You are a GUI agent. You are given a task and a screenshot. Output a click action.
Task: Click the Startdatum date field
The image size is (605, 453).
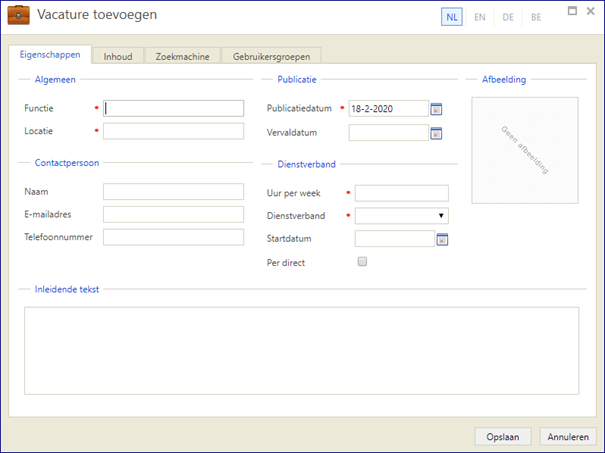coord(395,239)
